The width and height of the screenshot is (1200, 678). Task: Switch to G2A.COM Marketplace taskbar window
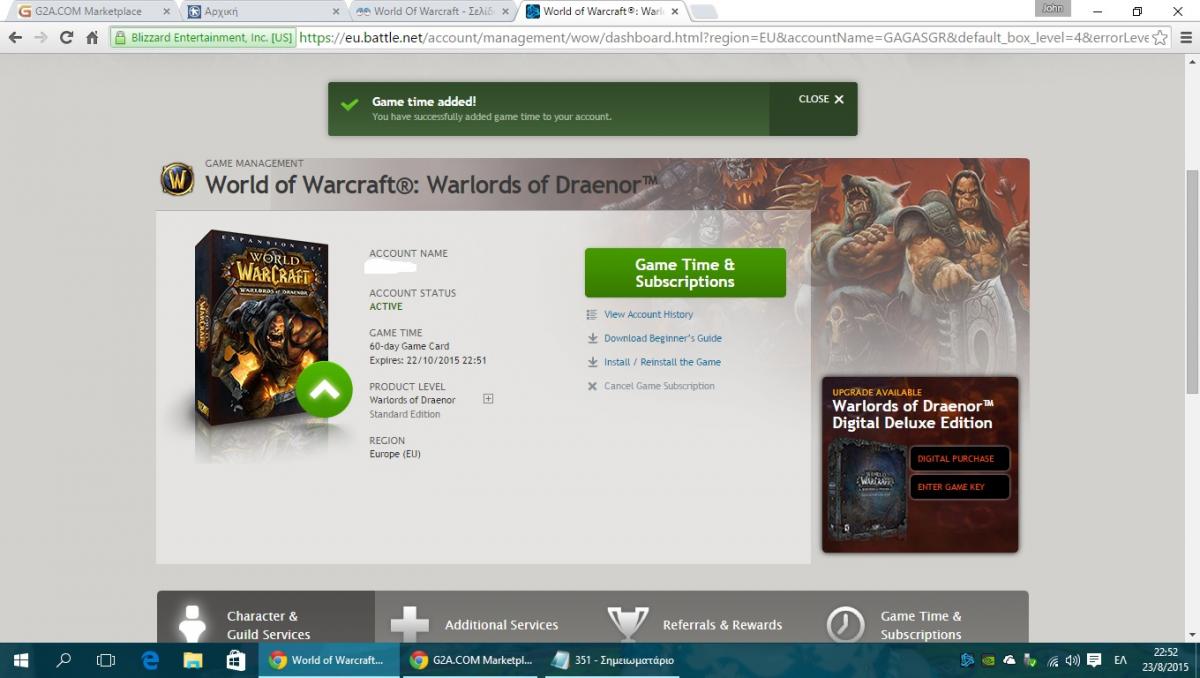[471, 660]
